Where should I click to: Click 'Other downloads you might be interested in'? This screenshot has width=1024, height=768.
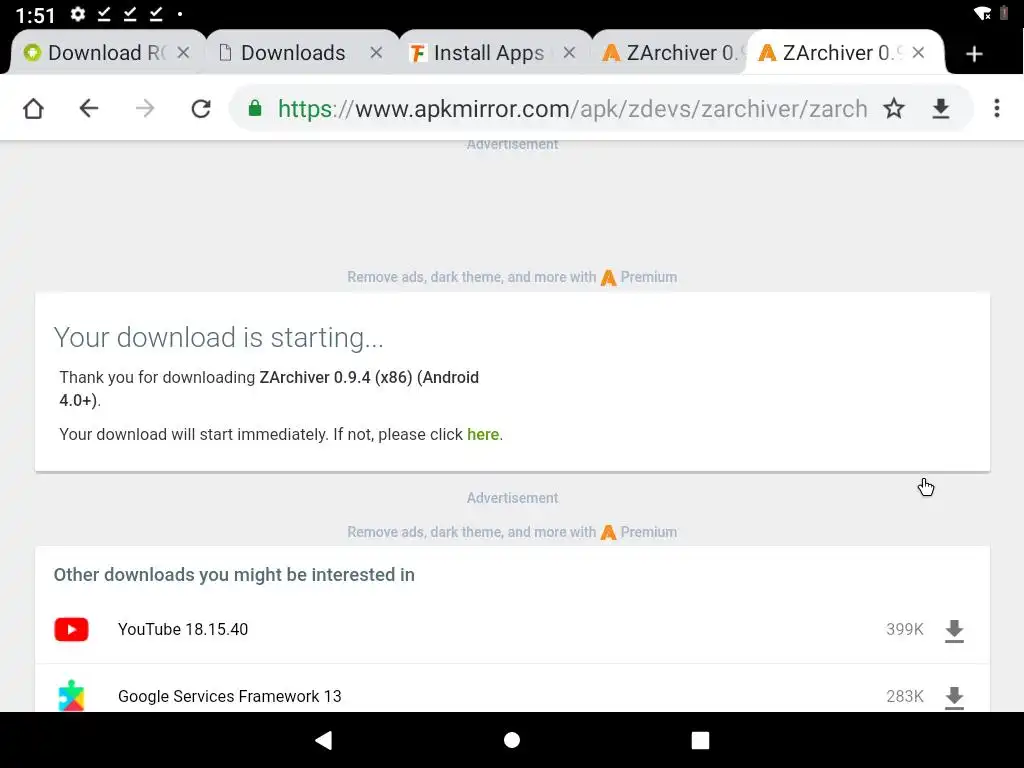point(234,575)
